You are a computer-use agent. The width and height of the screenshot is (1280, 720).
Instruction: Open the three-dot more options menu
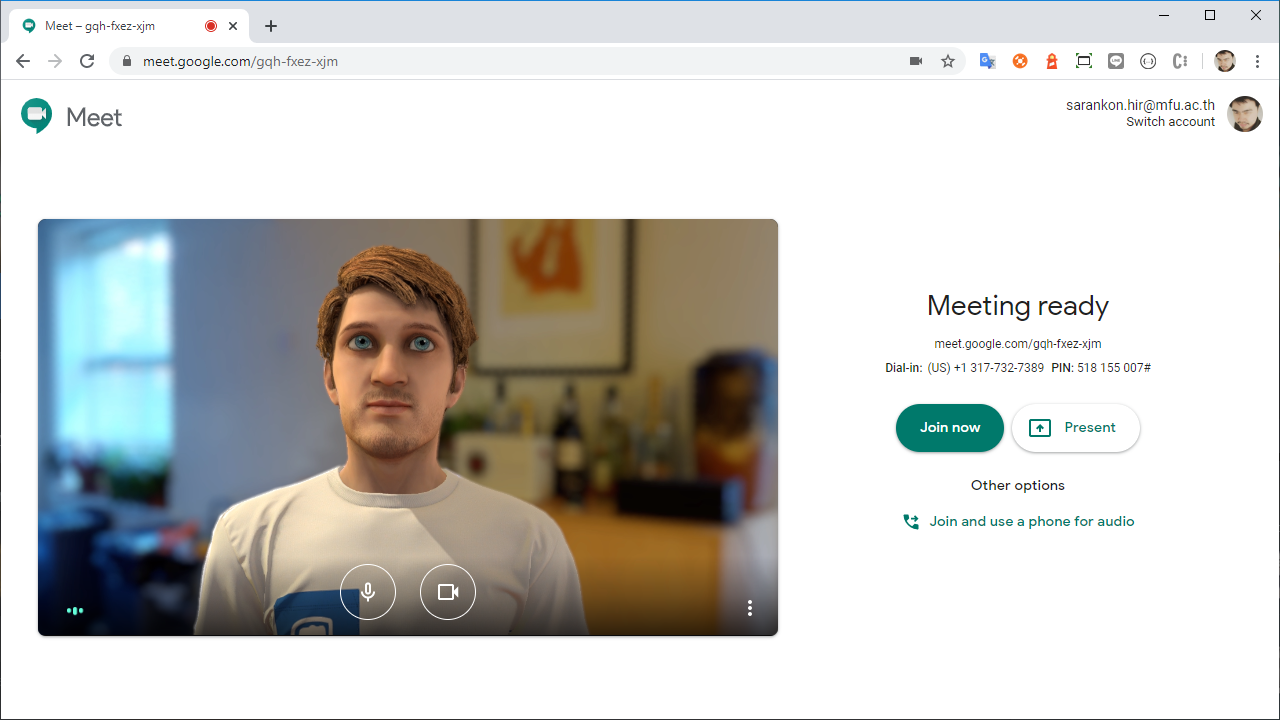tap(750, 608)
